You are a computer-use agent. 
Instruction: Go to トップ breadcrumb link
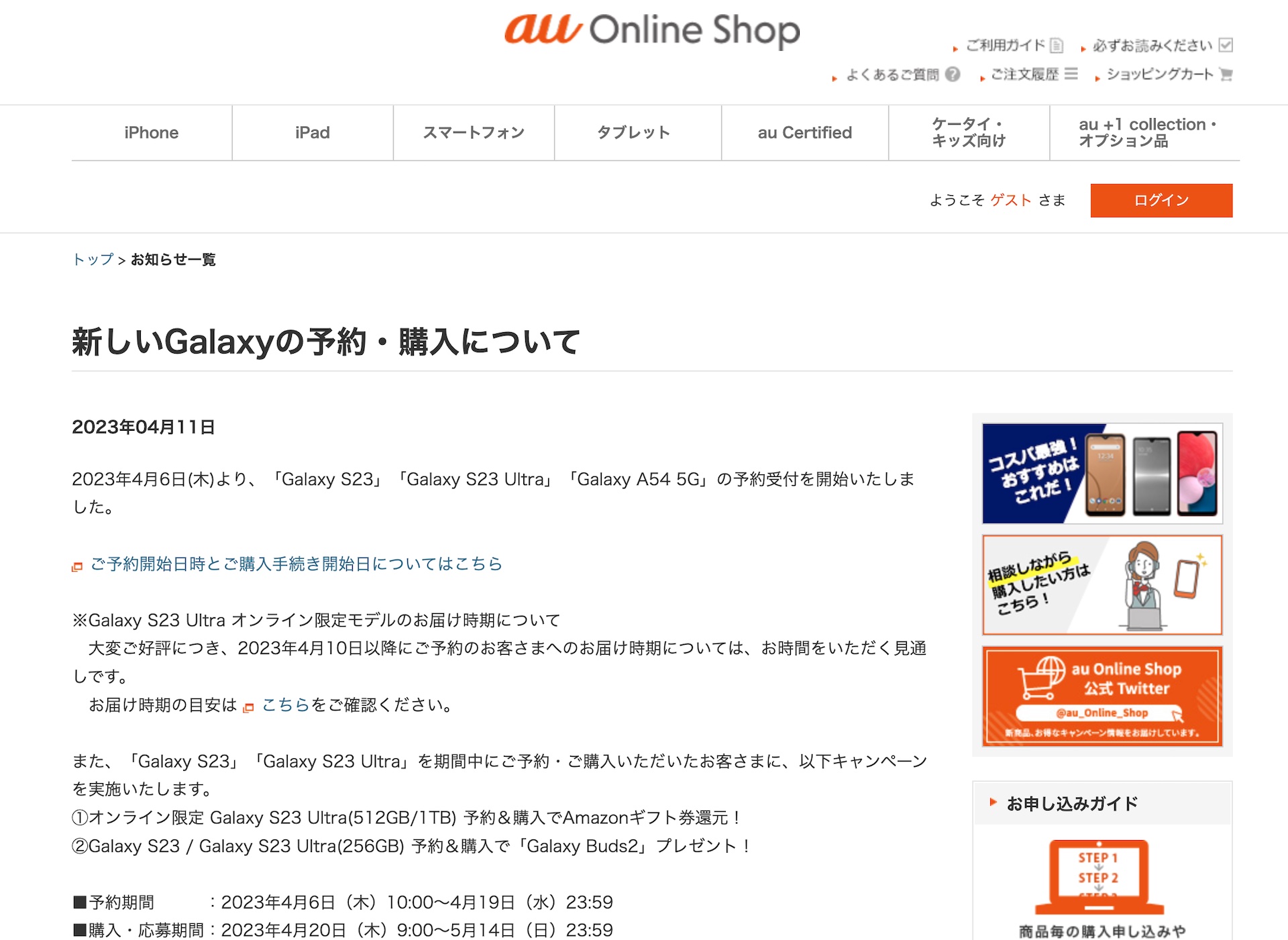pos(93,259)
